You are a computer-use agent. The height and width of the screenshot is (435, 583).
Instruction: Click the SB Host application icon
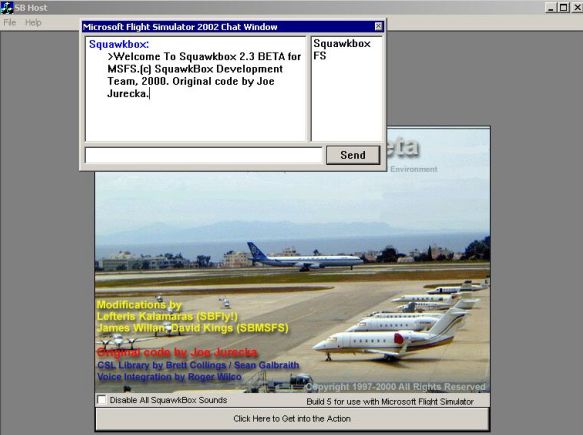[7, 7]
